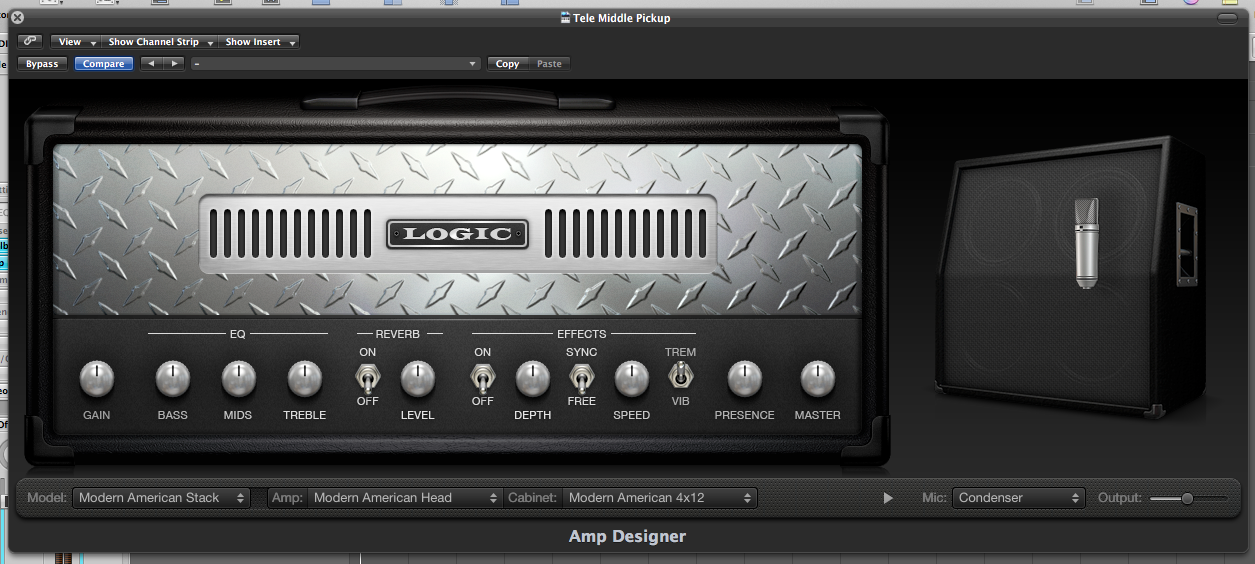Click the link chain icon button
Viewport: 1255px width, 564px height.
30,42
